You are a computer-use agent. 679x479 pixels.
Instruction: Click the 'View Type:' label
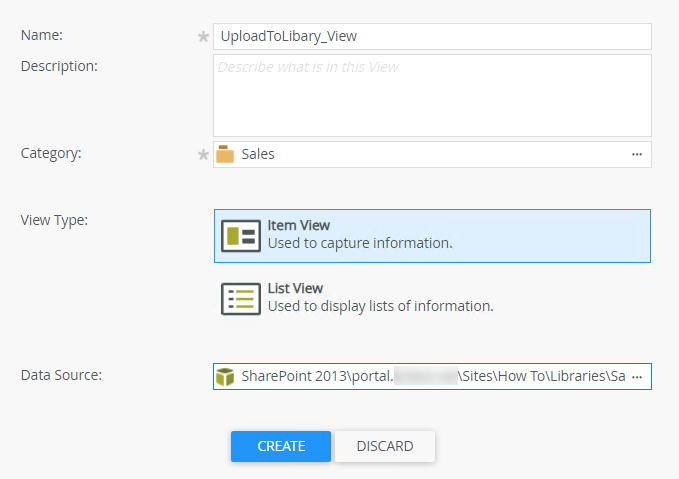[55, 220]
